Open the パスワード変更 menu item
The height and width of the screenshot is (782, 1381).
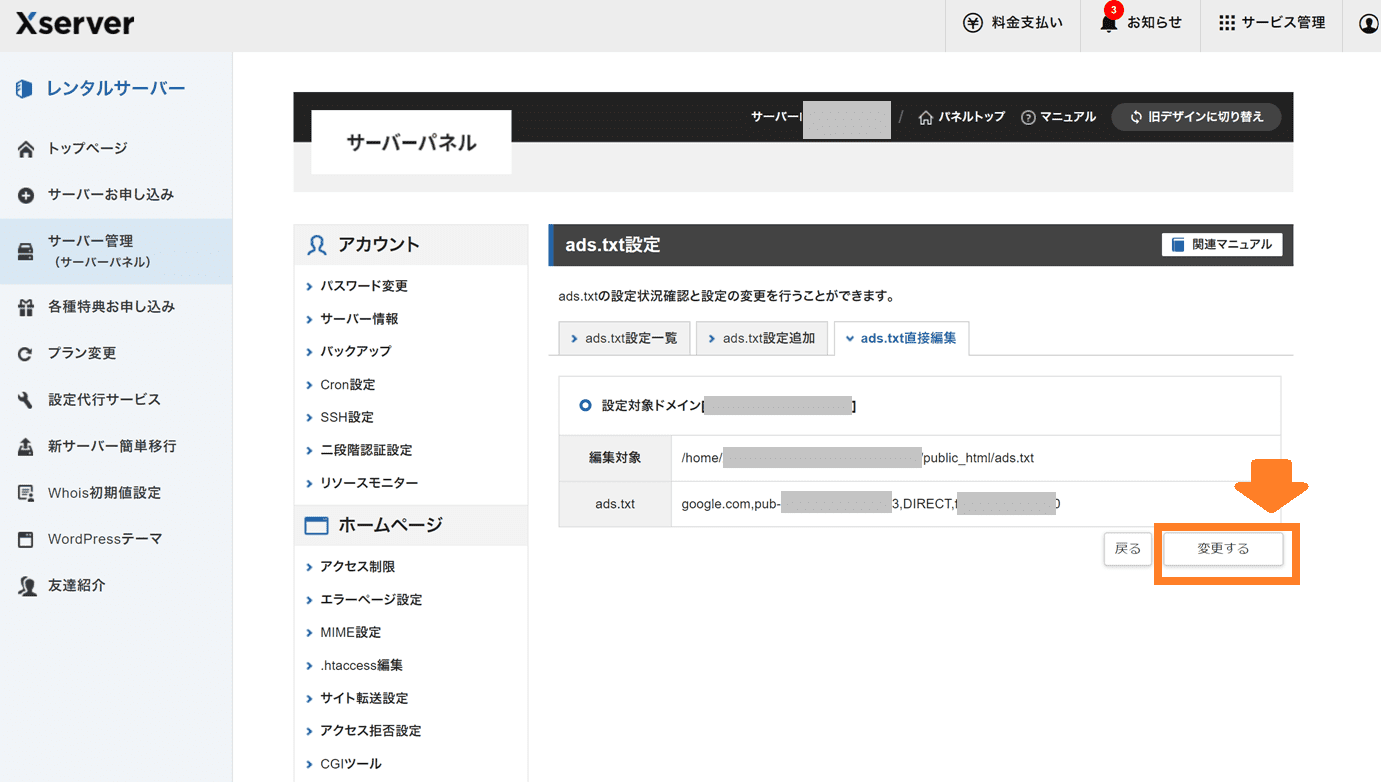[x=363, y=286]
